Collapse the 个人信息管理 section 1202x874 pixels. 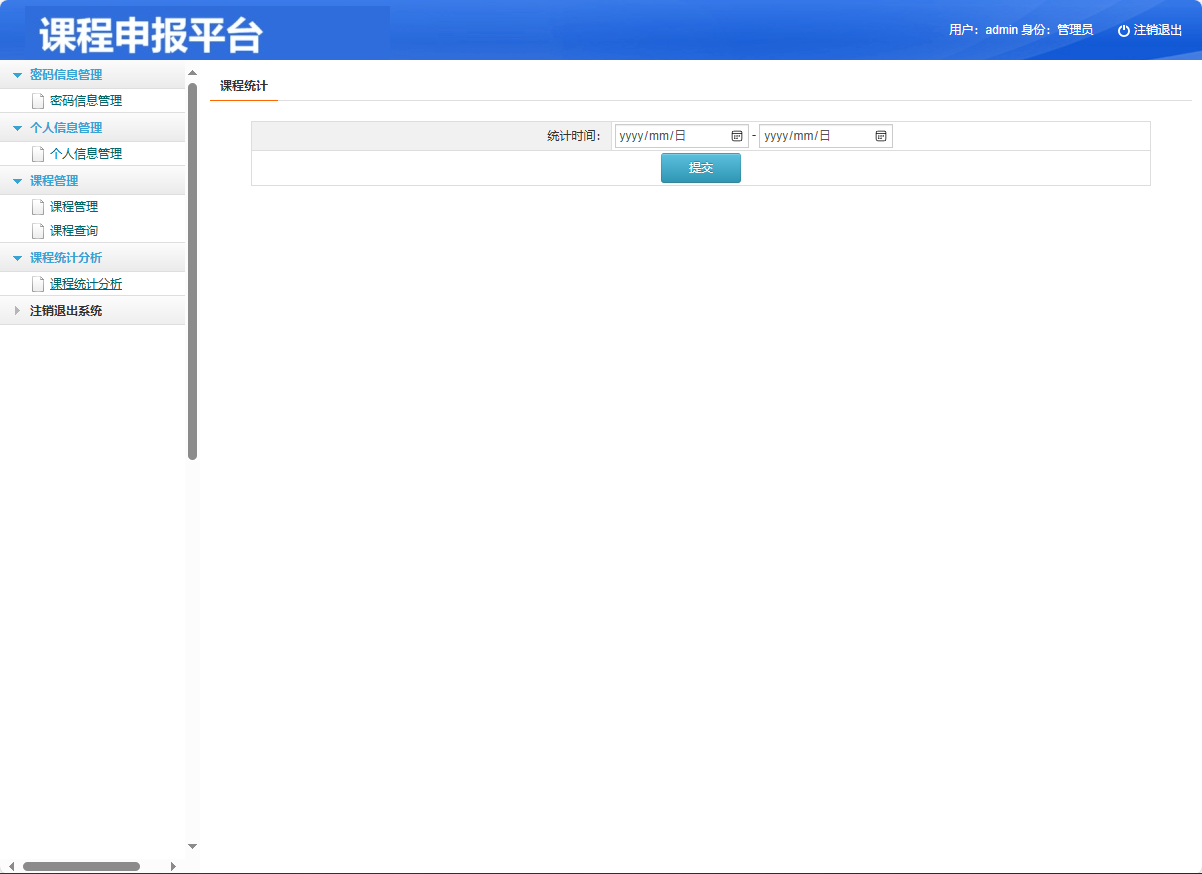tap(17, 127)
